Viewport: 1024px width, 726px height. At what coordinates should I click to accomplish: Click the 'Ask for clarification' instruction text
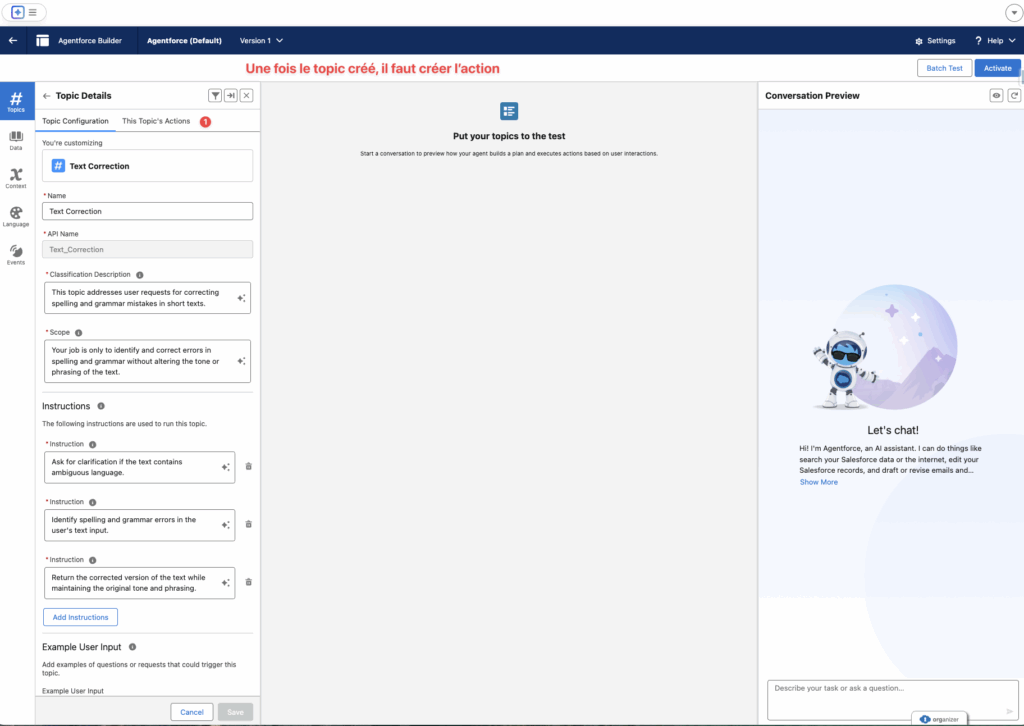coord(140,467)
